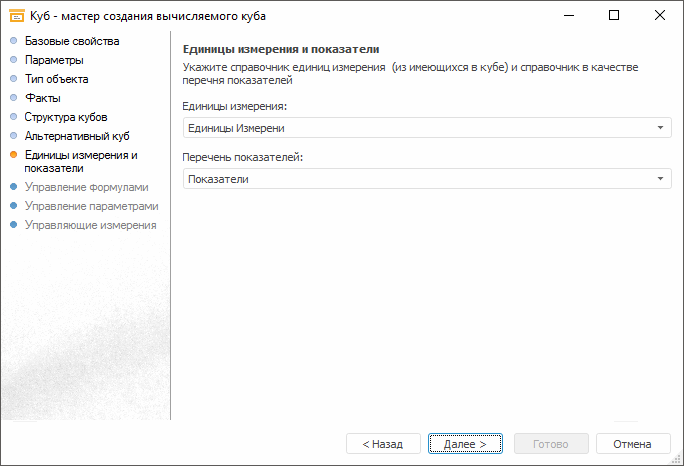Click the Управление параметрами step
The width and height of the screenshot is (684, 466).
coord(91,206)
